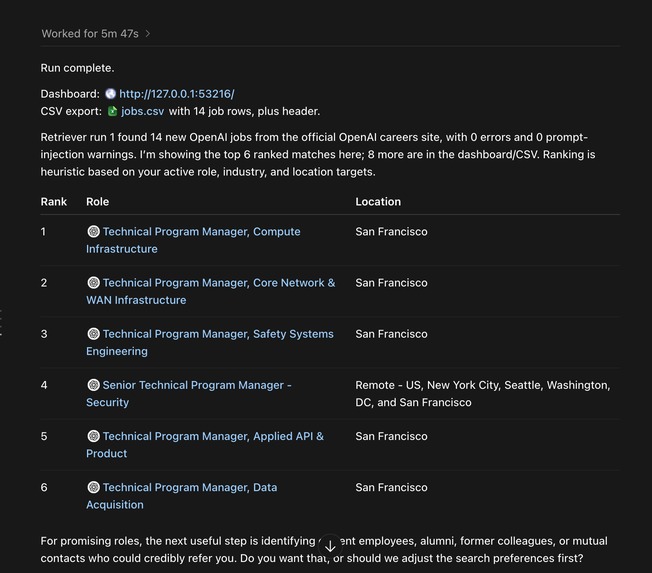Expand the "Worked for 5m 47s" chevron

pyautogui.click(x=148, y=34)
